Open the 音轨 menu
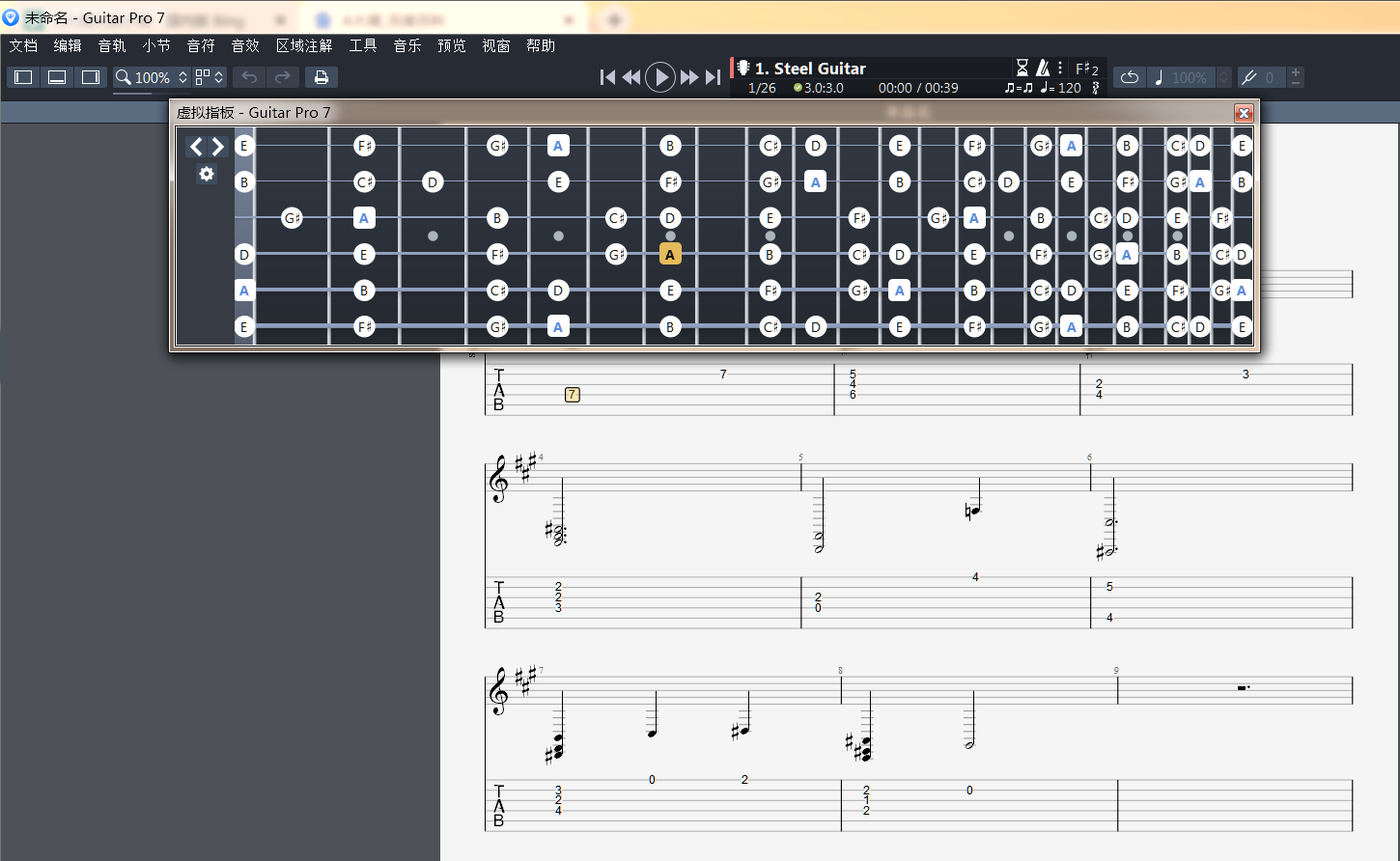This screenshot has width=1400, height=861. click(x=112, y=45)
